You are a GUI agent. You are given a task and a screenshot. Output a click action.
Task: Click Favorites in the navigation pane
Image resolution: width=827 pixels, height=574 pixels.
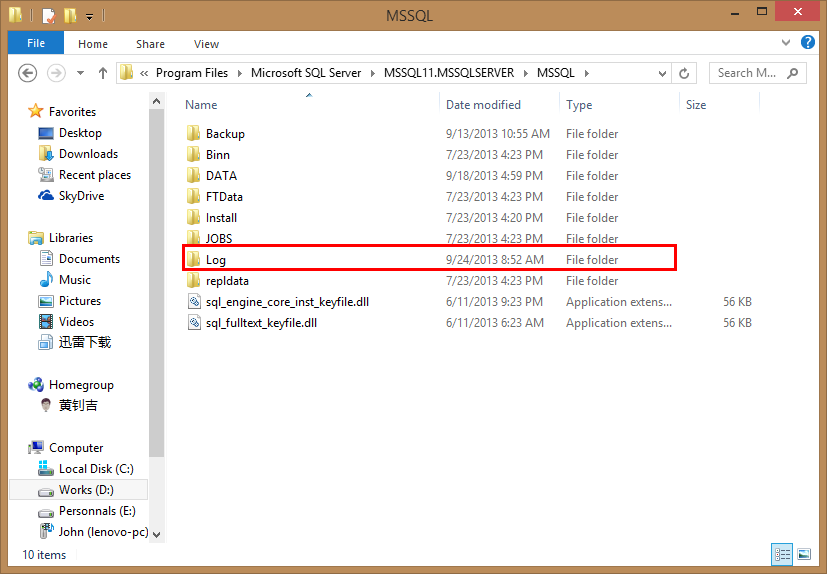[x=72, y=111]
